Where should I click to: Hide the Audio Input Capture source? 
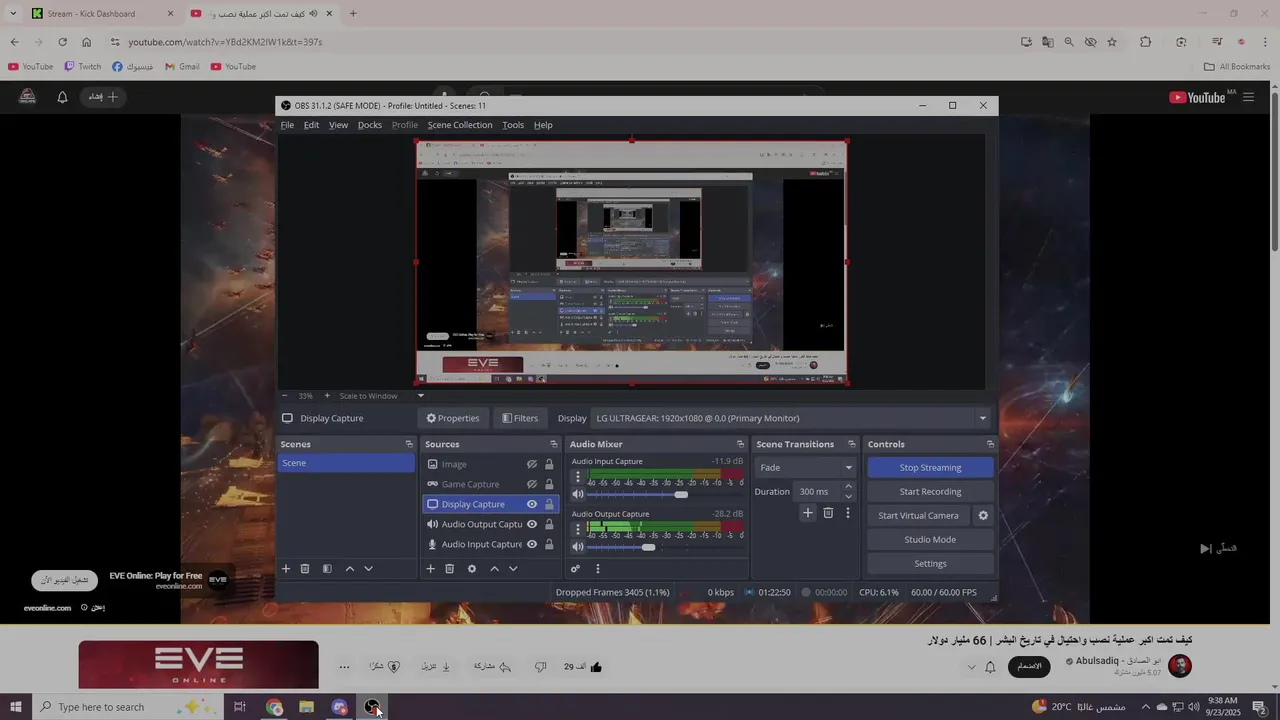click(x=532, y=544)
